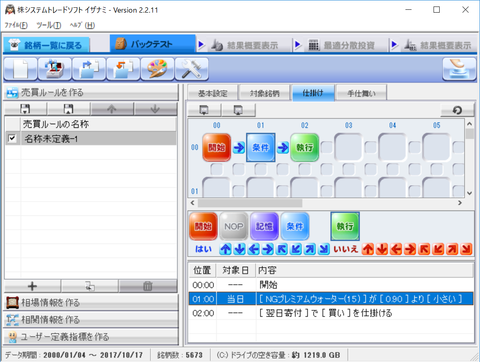Click the grid horizontal scrollbar right arrow
The image size is (480, 362).
point(460,203)
